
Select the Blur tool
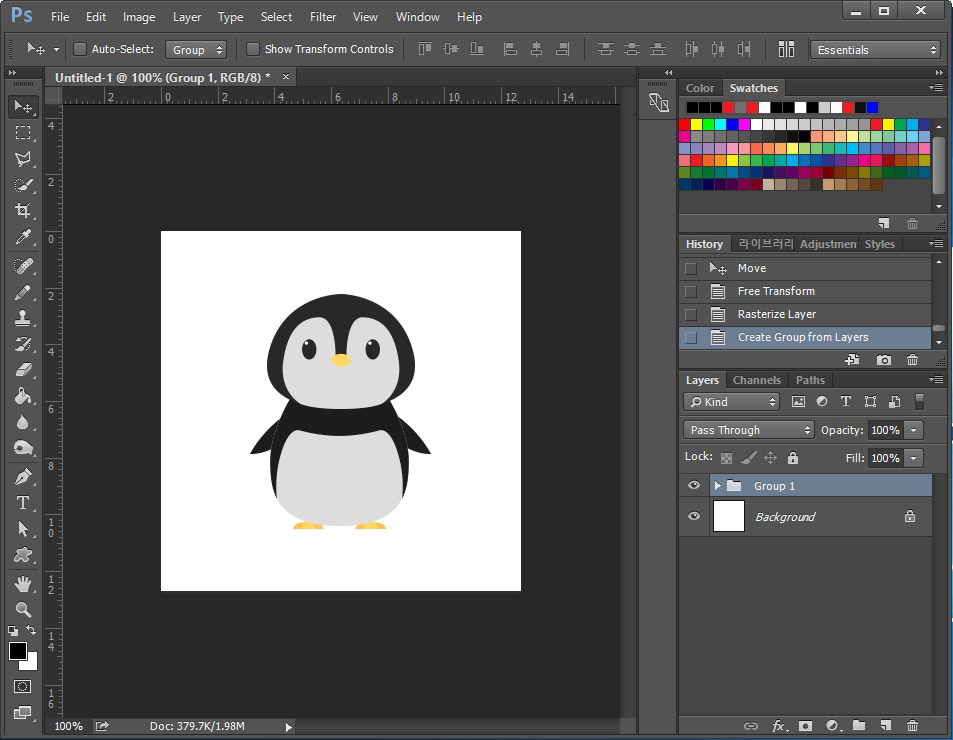pos(23,422)
